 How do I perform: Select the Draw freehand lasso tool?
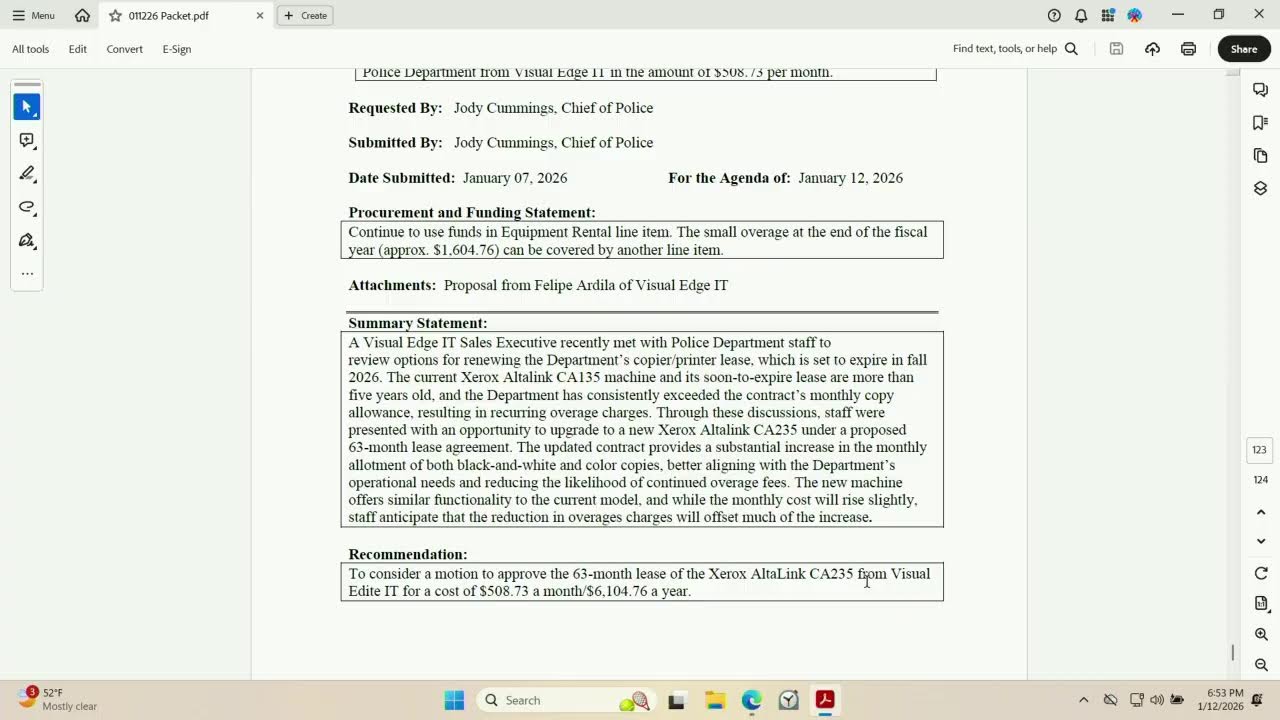coord(27,207)
